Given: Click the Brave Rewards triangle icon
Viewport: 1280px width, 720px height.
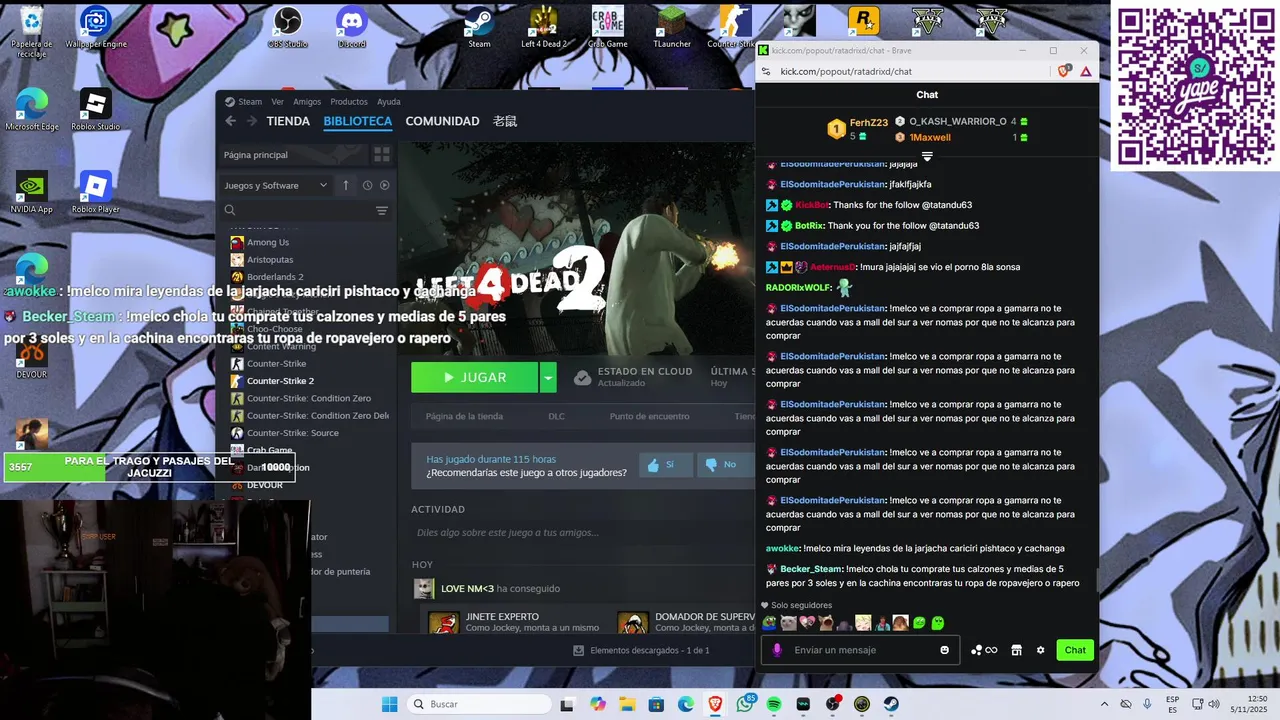Looking at the screenshot, I should tap(1086, 71).
